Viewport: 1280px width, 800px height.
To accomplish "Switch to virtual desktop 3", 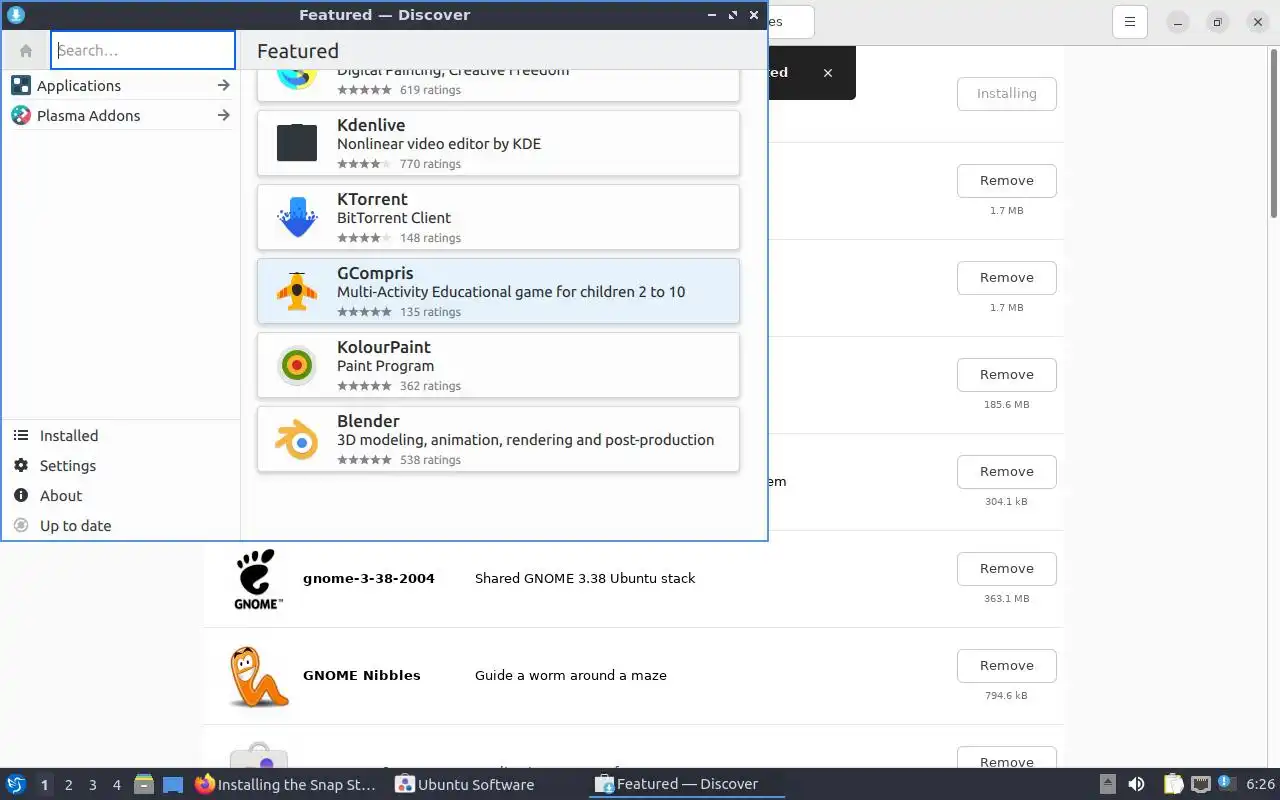I will [x=92, y=785].
